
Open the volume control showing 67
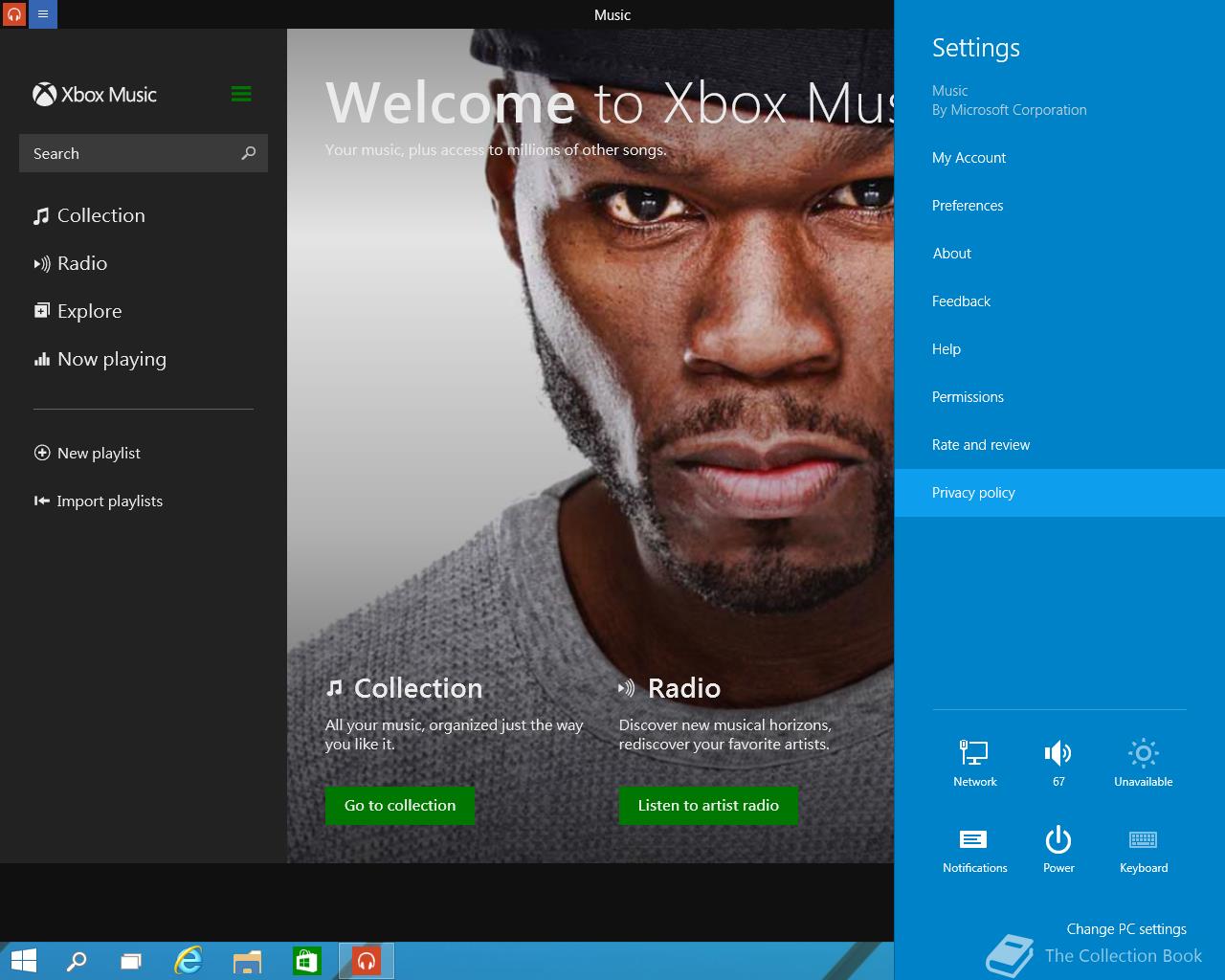tap(1058, 762)
